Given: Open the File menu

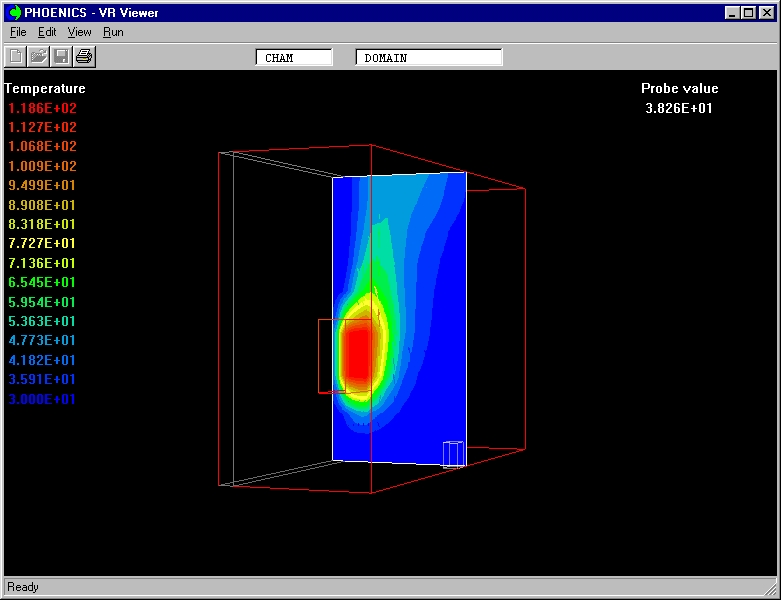Looking at the screenshot, I should click(x=18, y=32).
